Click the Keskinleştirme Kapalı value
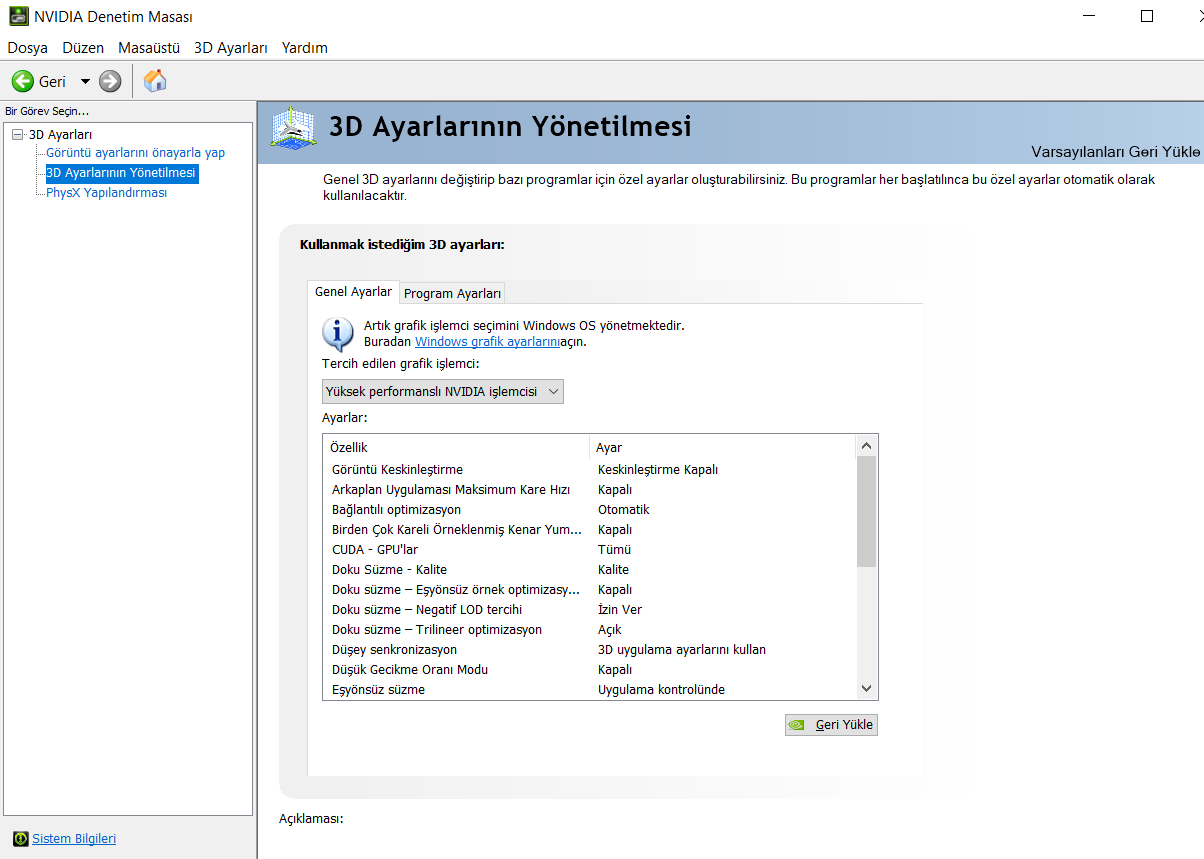Viewport: 1204px width, 859px height. pos(658,469)
